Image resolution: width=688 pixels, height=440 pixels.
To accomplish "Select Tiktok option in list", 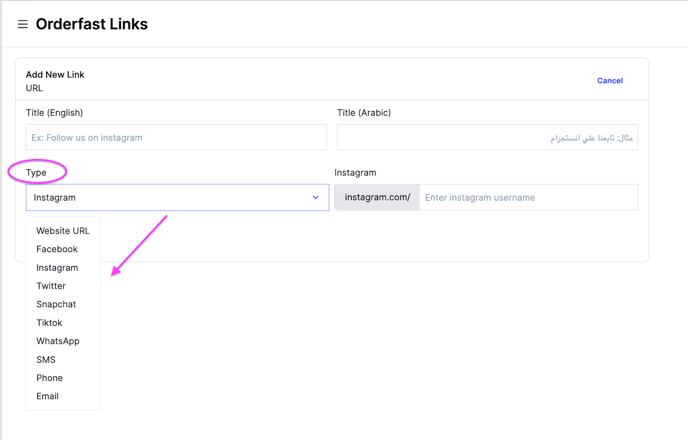I will coord(49,323).
